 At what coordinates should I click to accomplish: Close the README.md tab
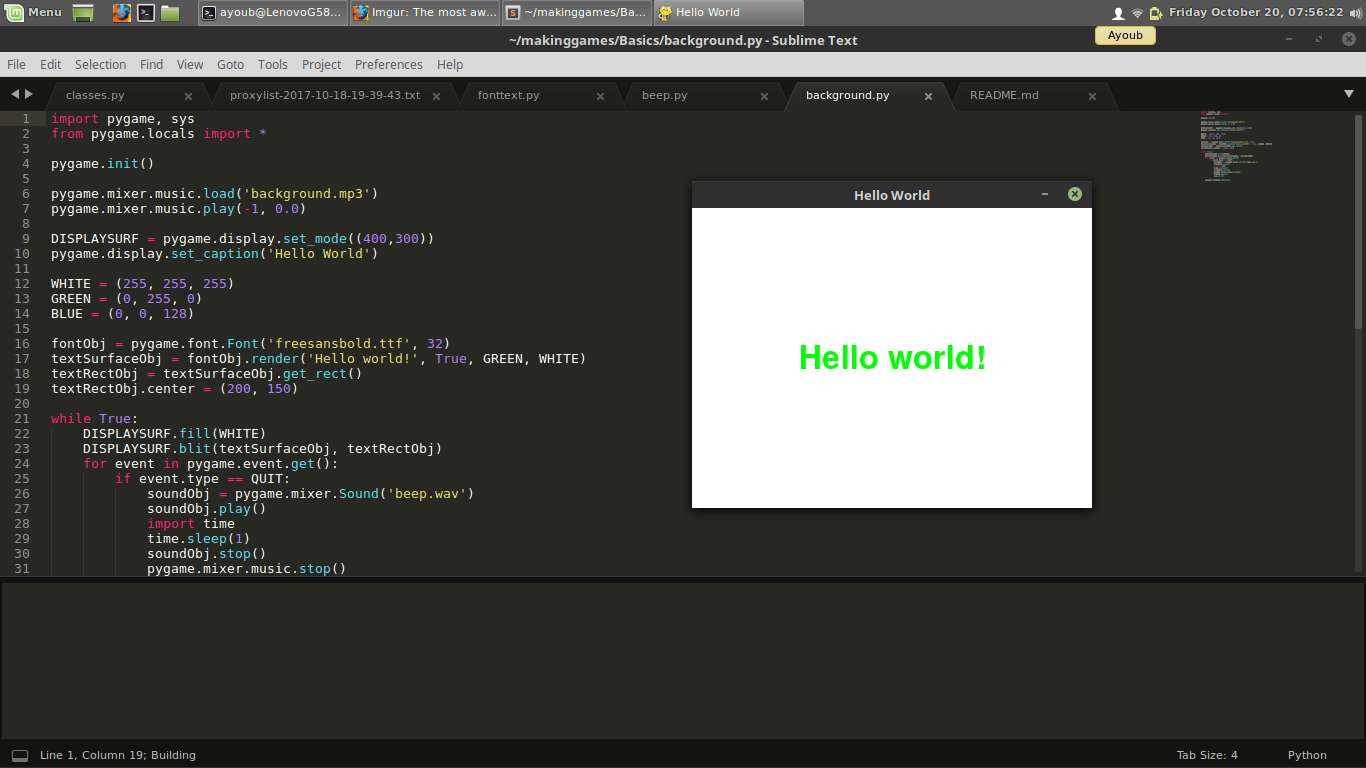coord(1092,96)
